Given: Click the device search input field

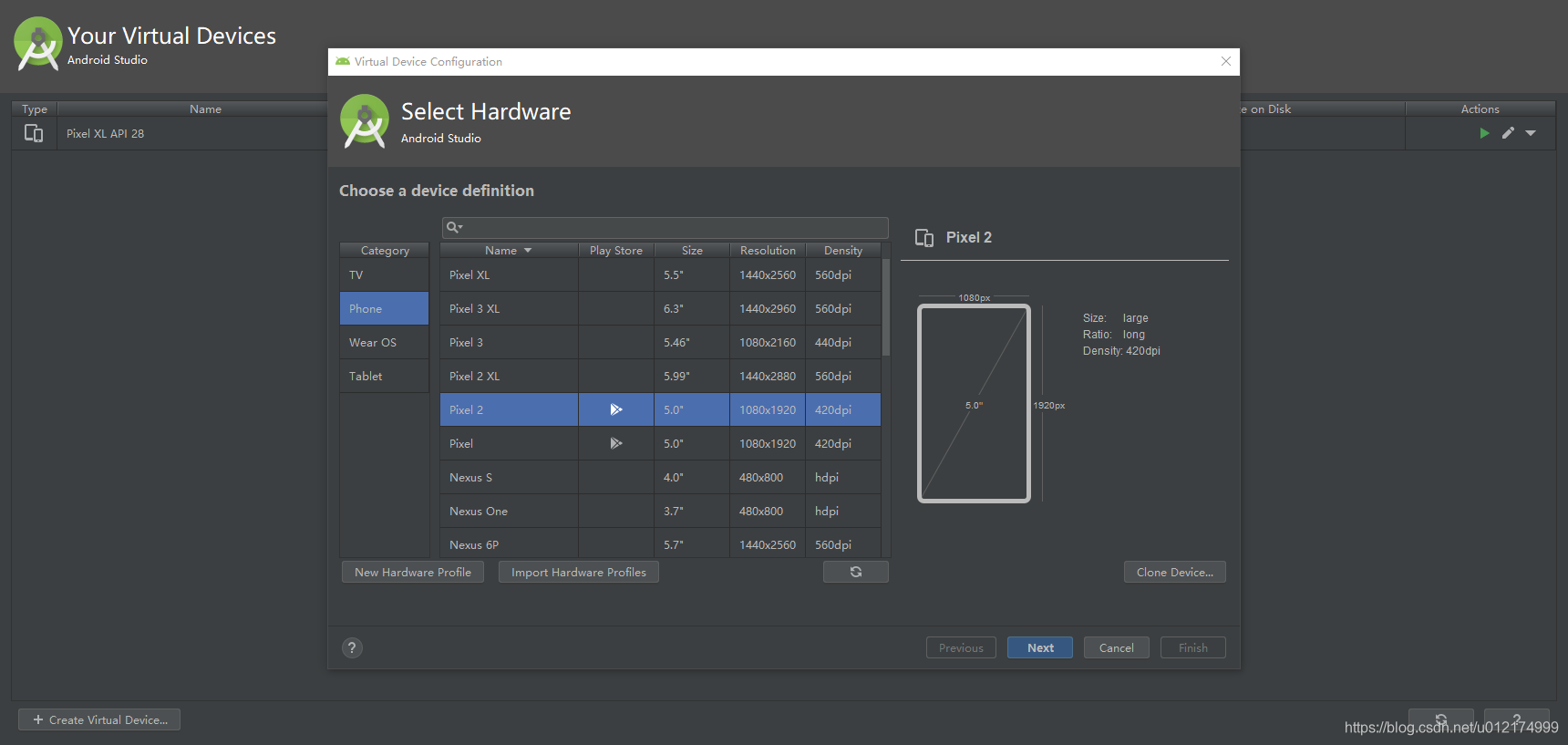Looking at the screenshot, I should click(x=665, y=227).
